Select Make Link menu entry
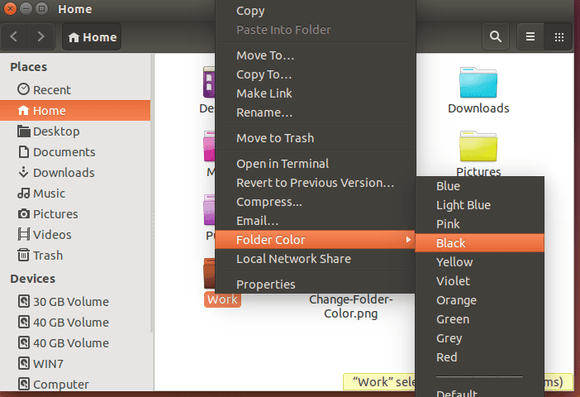 [315, 94]
